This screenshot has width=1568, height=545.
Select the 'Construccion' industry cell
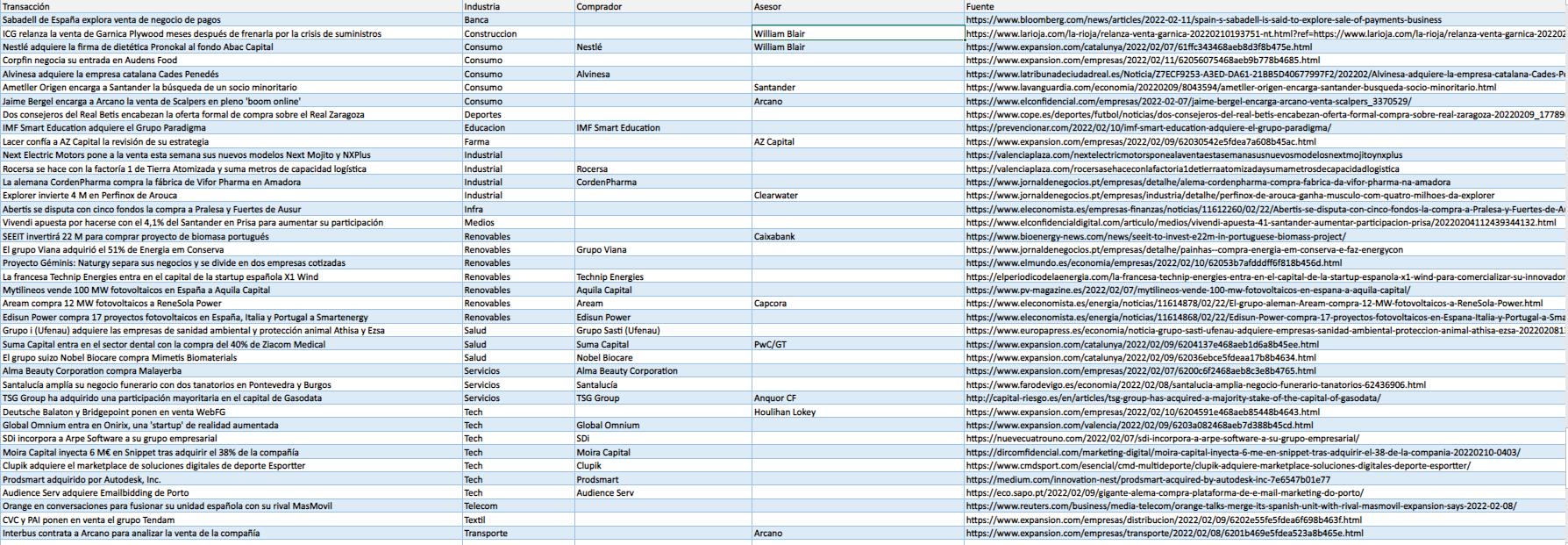[518, 33]
